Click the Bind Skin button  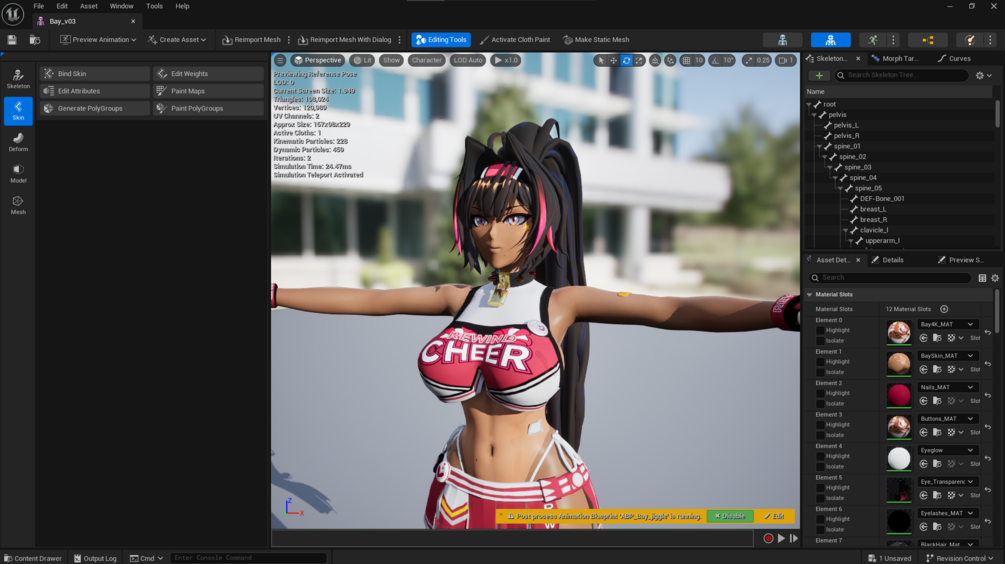tap(95, 74)
